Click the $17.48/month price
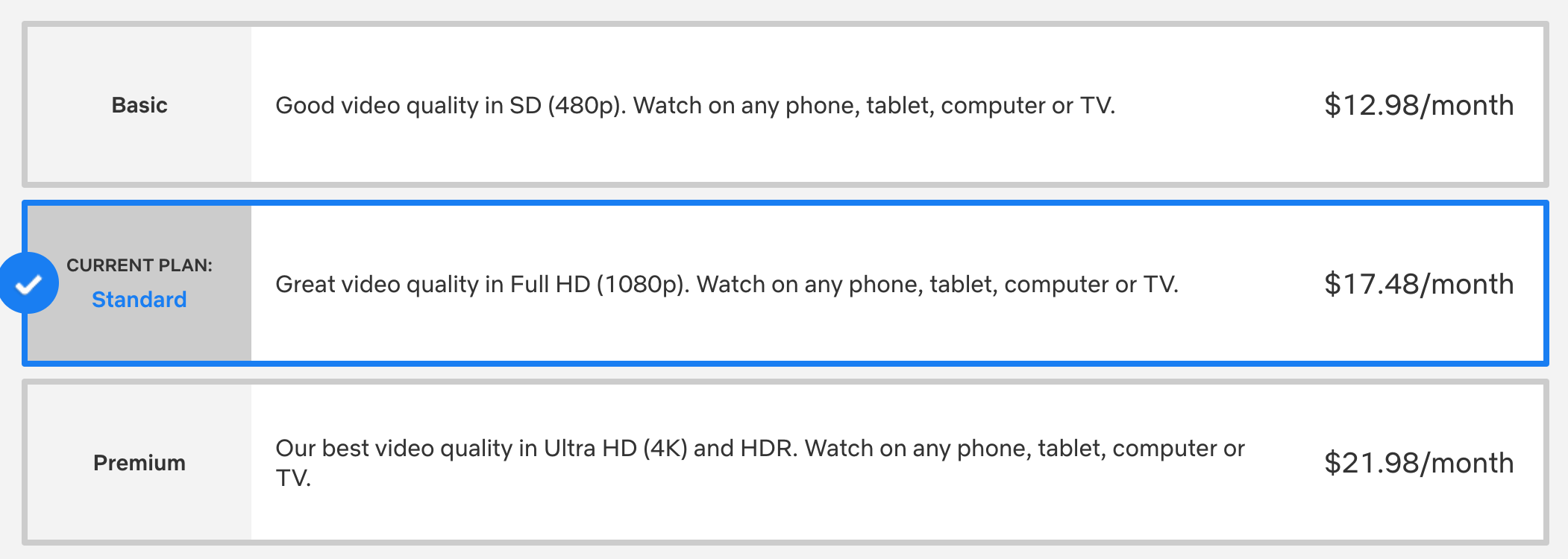The width and height of the screenshot is (1568, 559). [1419, 284]
